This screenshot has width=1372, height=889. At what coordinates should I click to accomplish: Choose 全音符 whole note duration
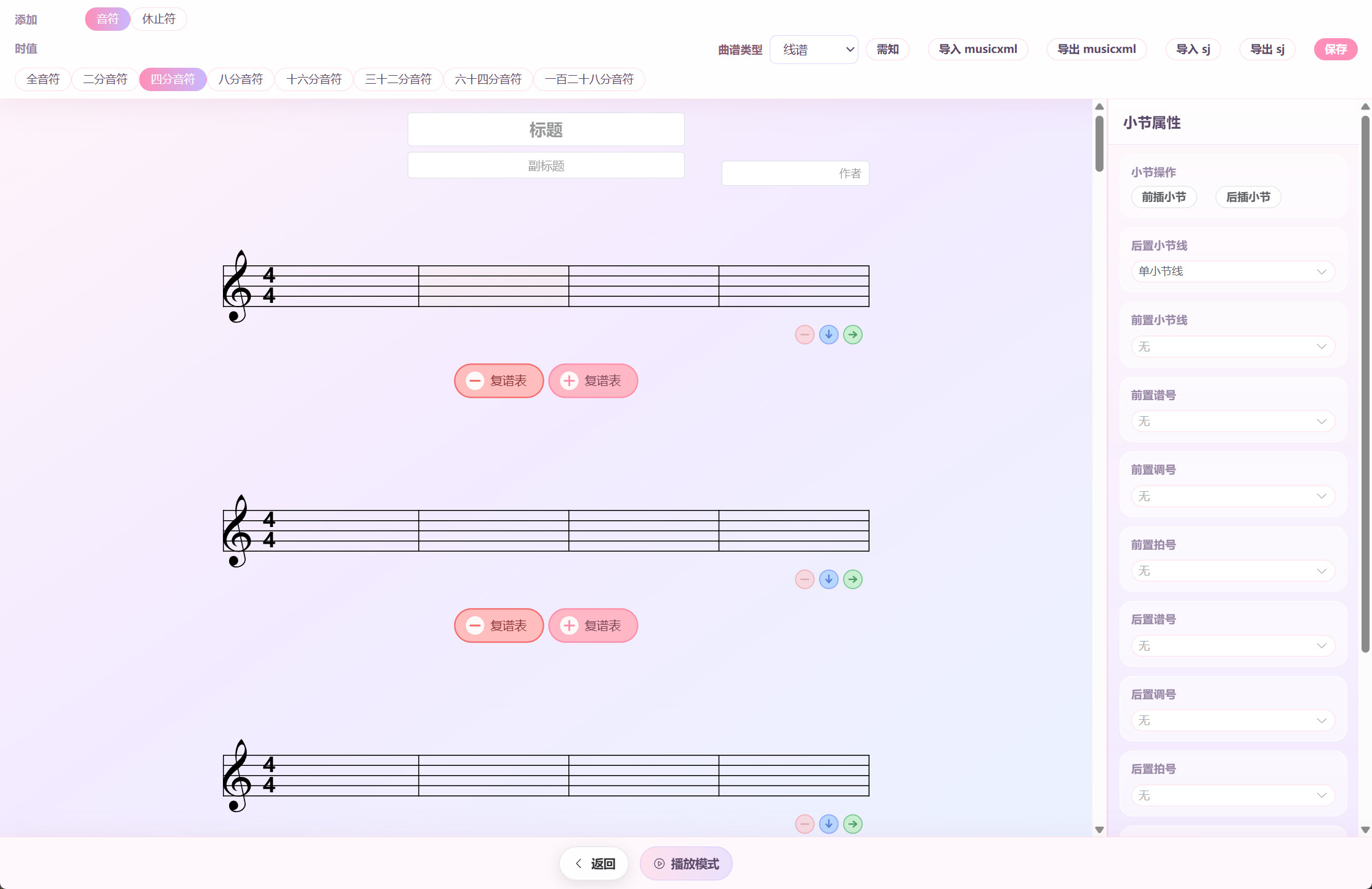pyautogui.click(x=43, y=79)
